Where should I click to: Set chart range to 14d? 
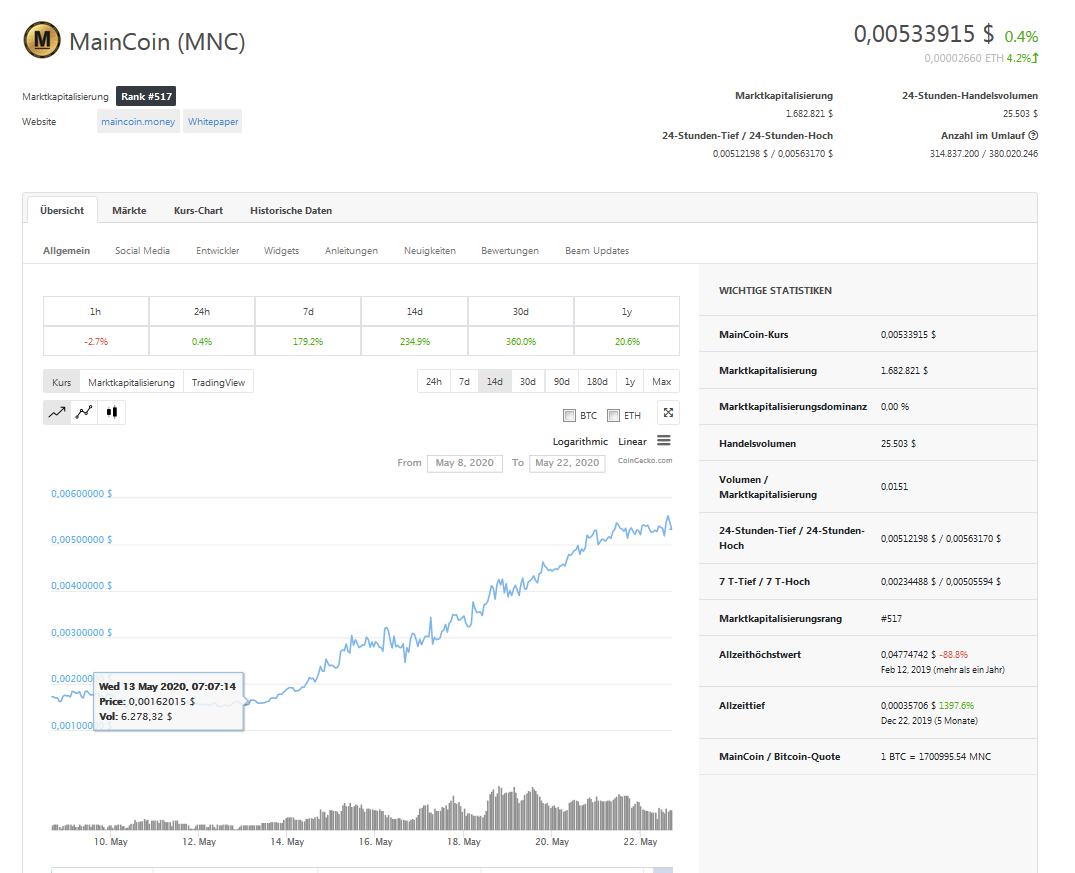point(494,381)
